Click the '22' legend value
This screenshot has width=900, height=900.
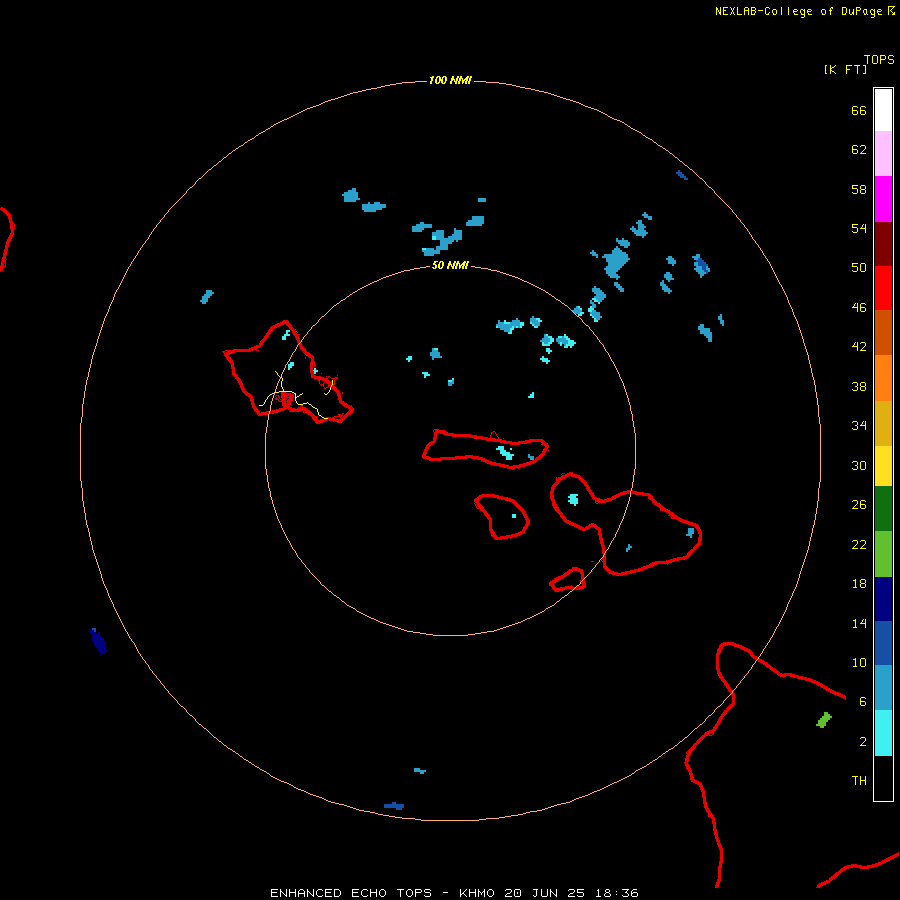[859, 544]
